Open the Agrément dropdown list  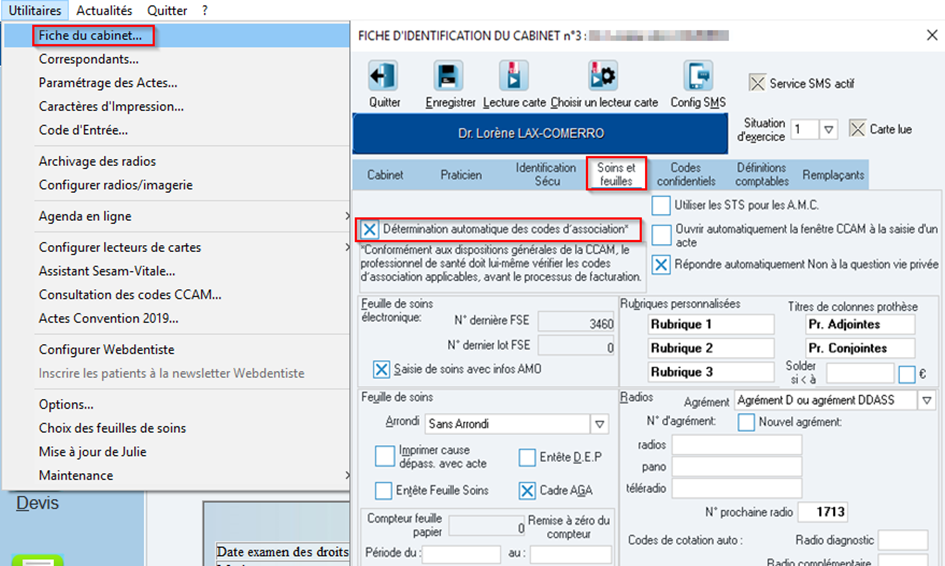[927, 400]
